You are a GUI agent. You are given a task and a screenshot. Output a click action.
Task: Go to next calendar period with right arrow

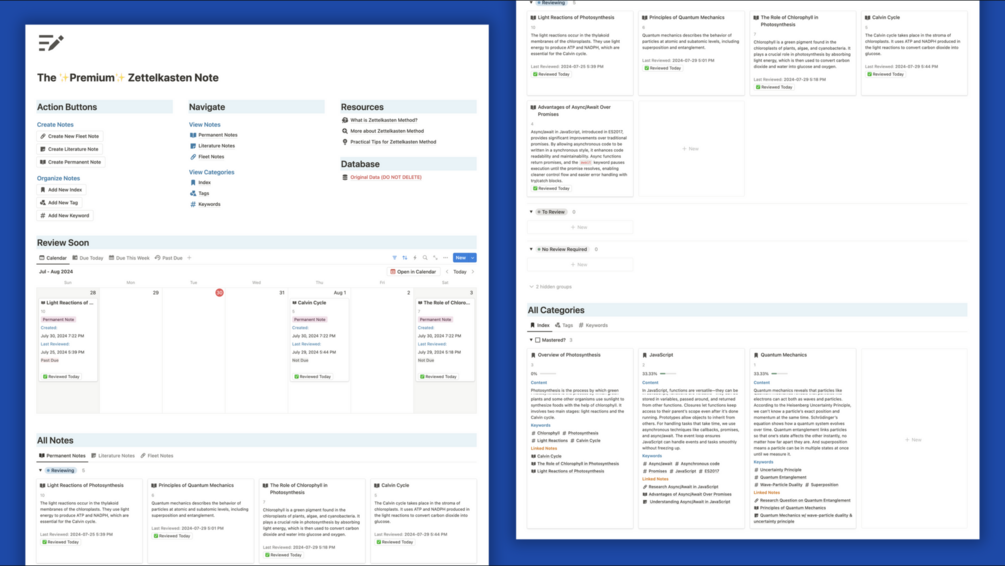[x=473, y=272]
